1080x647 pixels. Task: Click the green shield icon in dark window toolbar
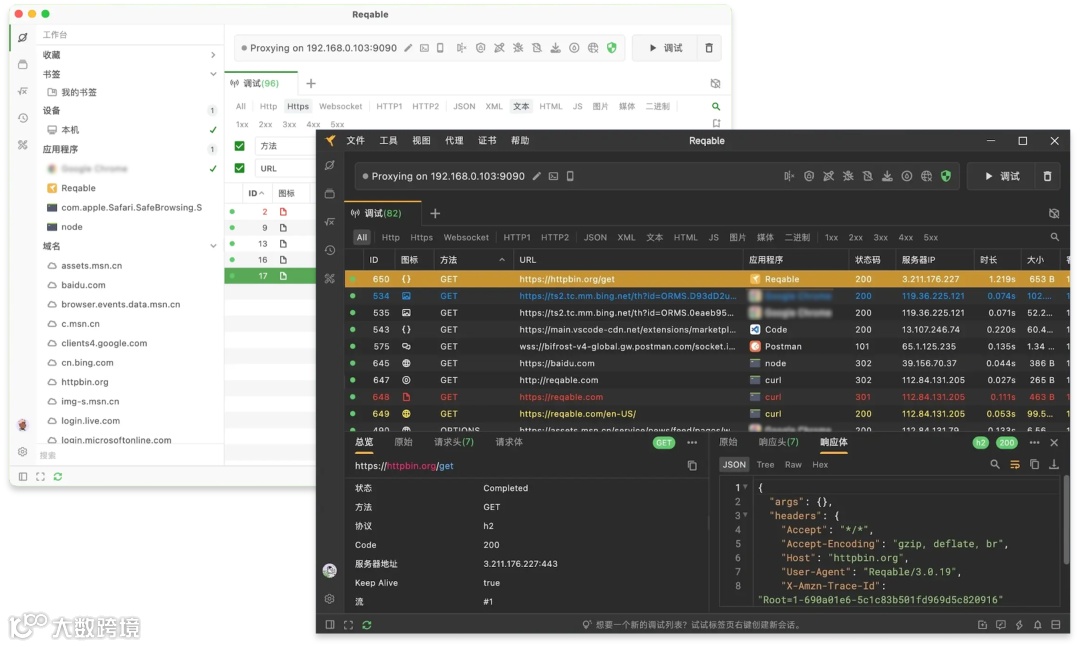(x=946, y=176)
